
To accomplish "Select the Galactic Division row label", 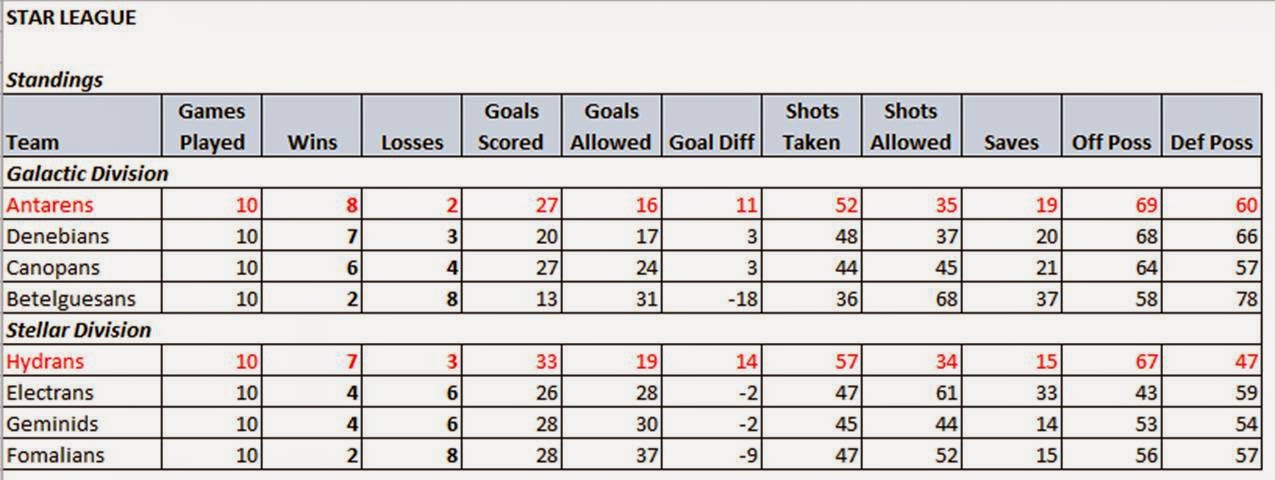I will click(88, 174).
